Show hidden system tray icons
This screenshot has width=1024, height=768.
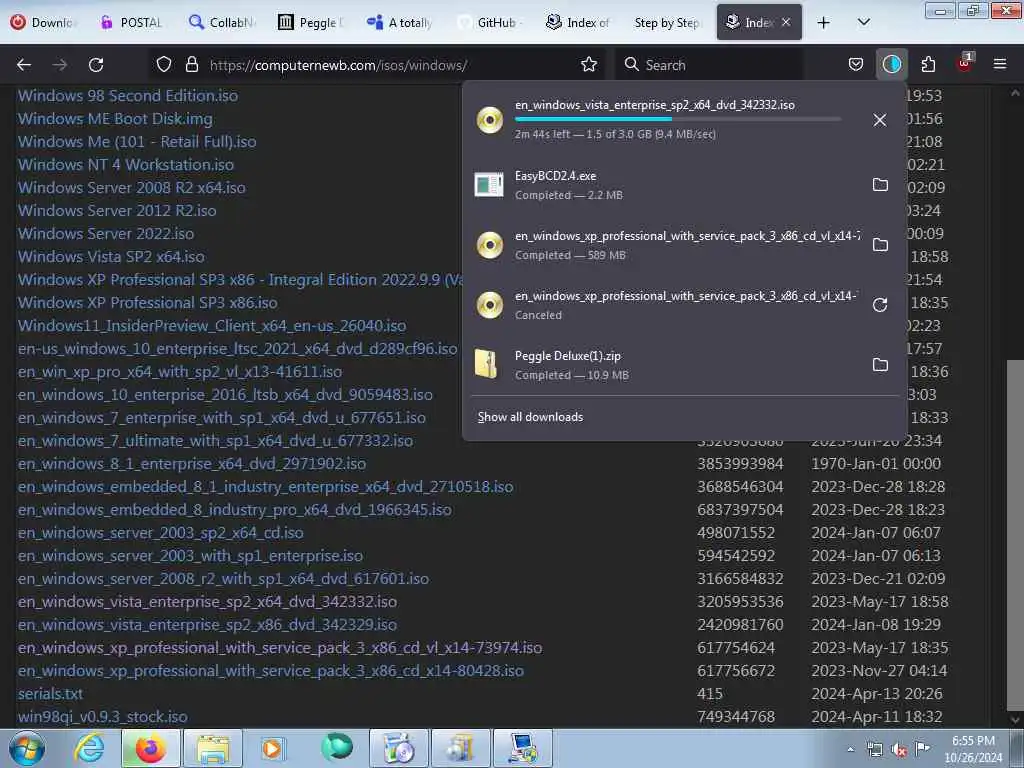coord(850,750)
